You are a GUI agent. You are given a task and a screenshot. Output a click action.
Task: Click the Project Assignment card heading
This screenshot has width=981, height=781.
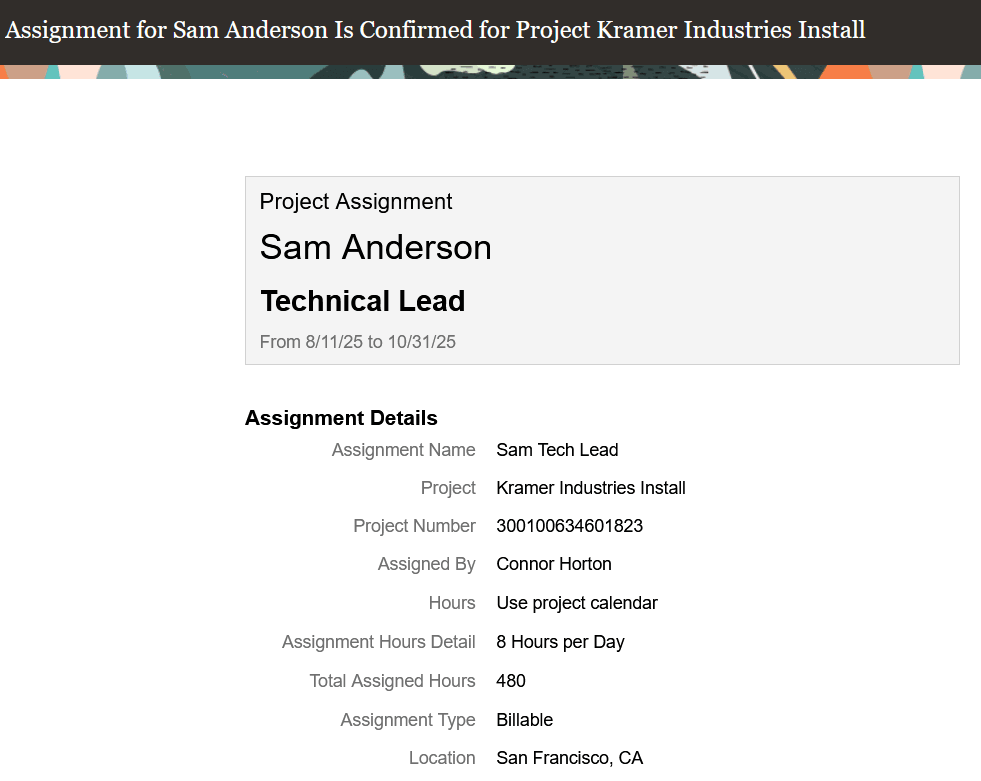[355, 202]
